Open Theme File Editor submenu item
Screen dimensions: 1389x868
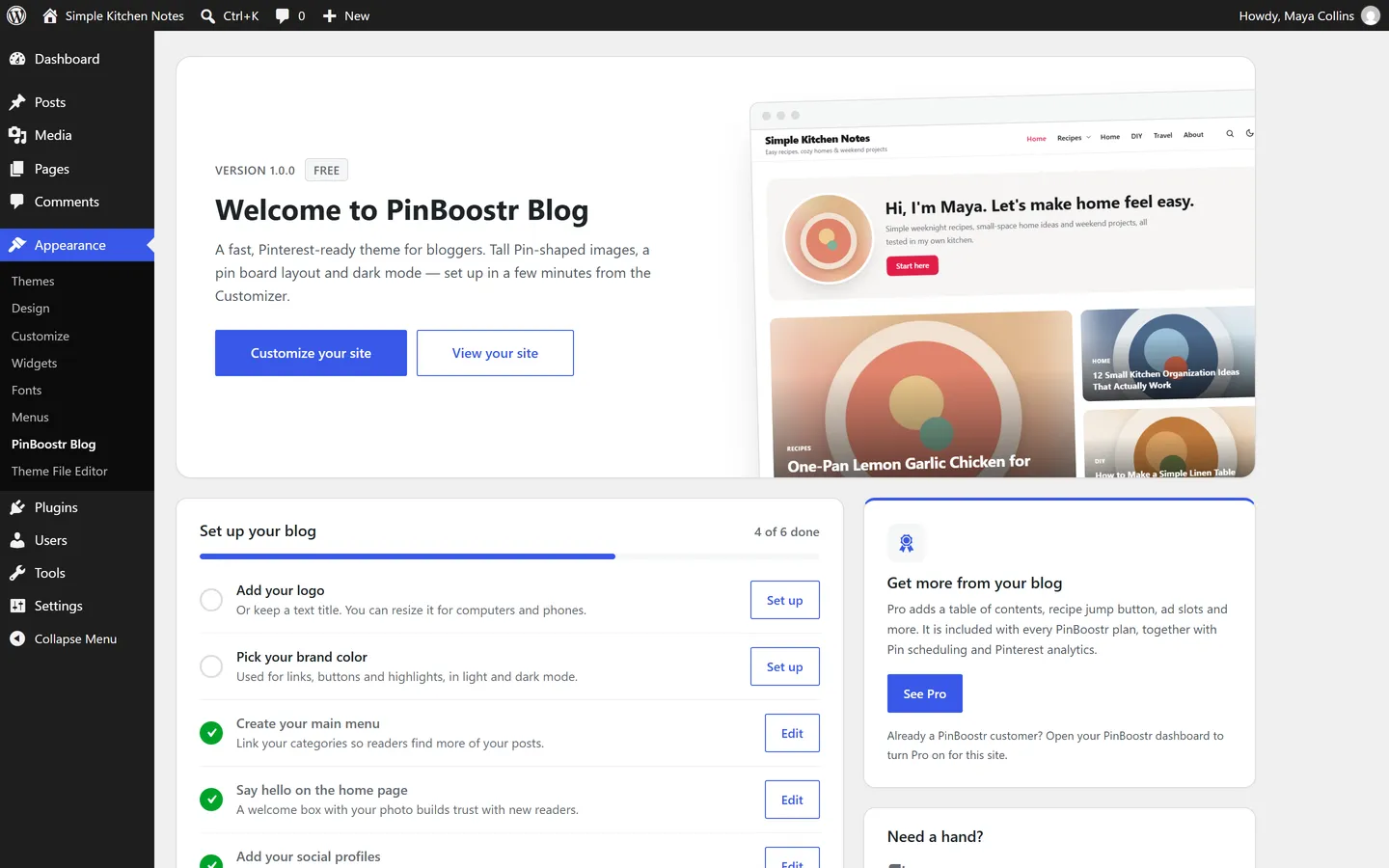click(x=60, y=472)
